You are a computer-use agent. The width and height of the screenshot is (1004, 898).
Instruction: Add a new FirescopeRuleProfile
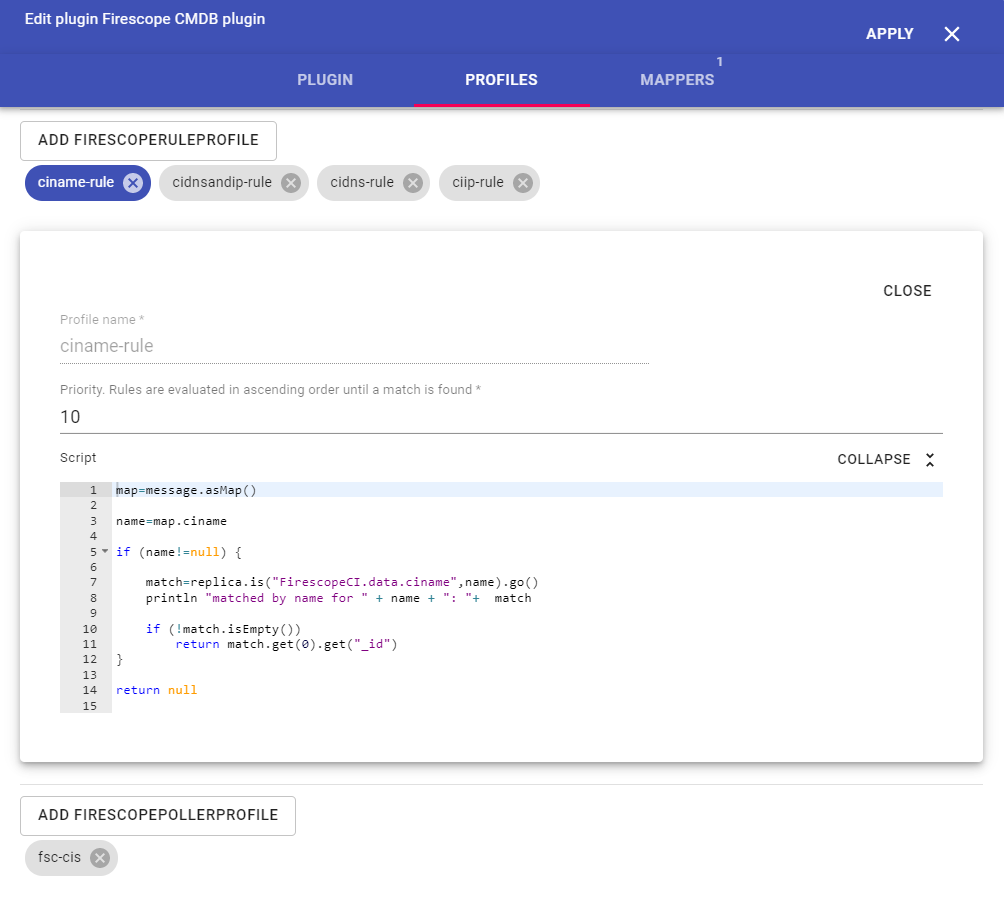148,141
